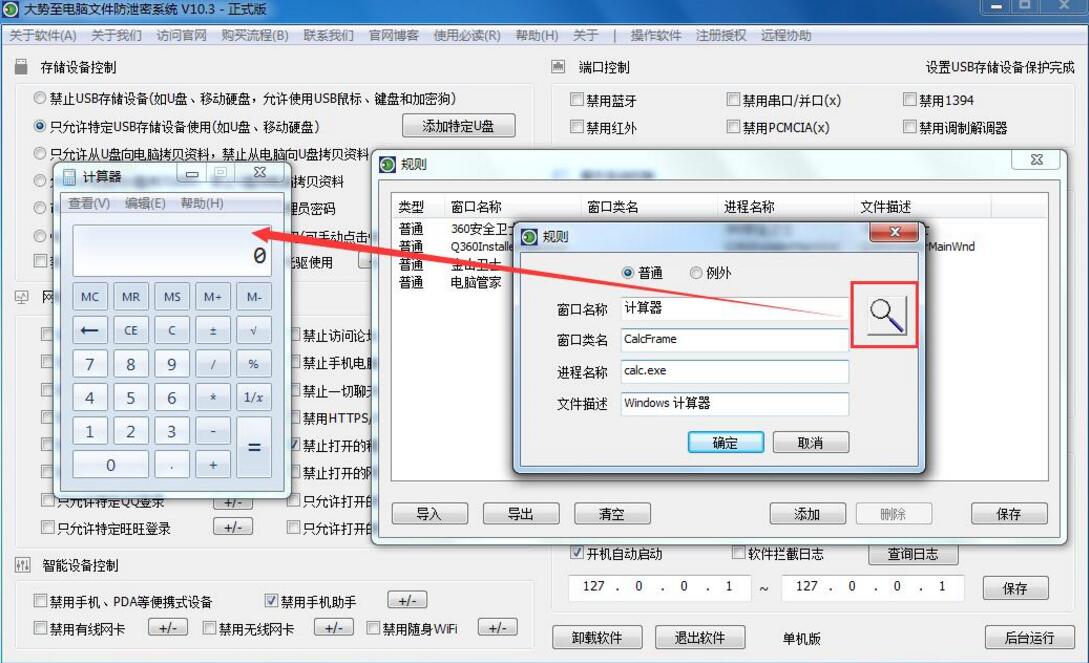Click the percent key on the calculator
This screenshot has width=1089, height=663.
click(x=254, y=364)
